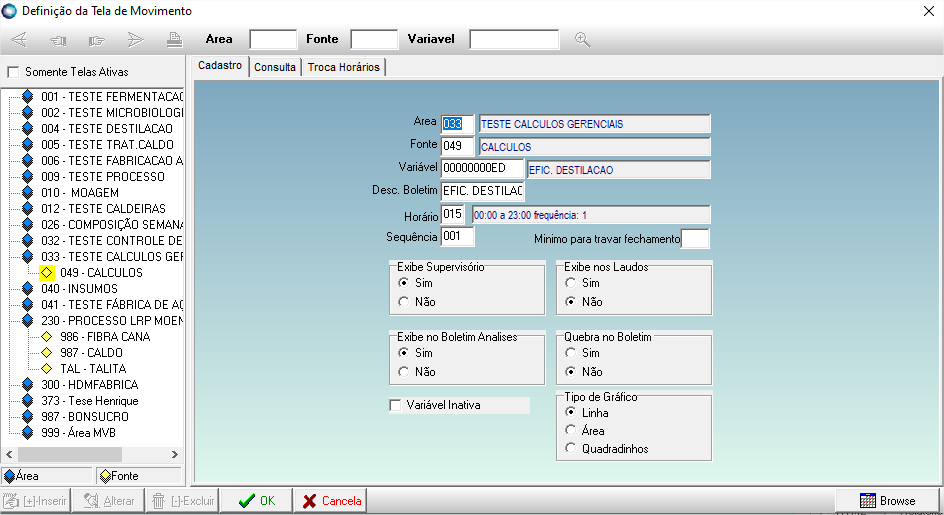Click blue diamond of 999 - Área MVB

(28, 432)
